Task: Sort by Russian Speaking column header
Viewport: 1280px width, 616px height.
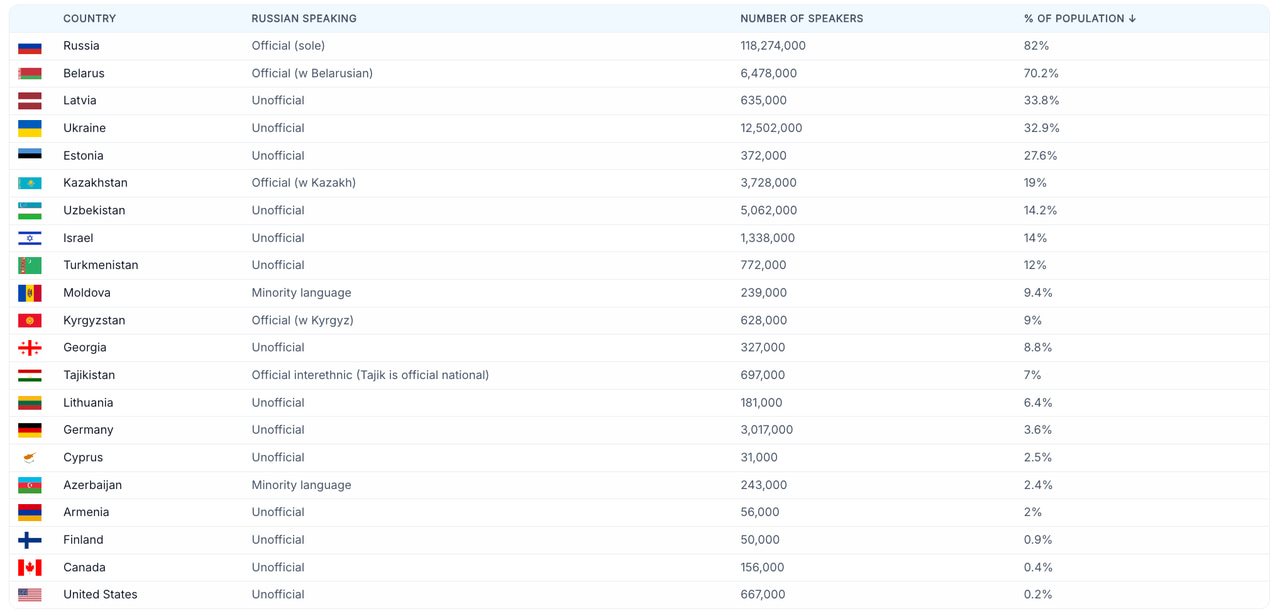Action: coord(304,19)
